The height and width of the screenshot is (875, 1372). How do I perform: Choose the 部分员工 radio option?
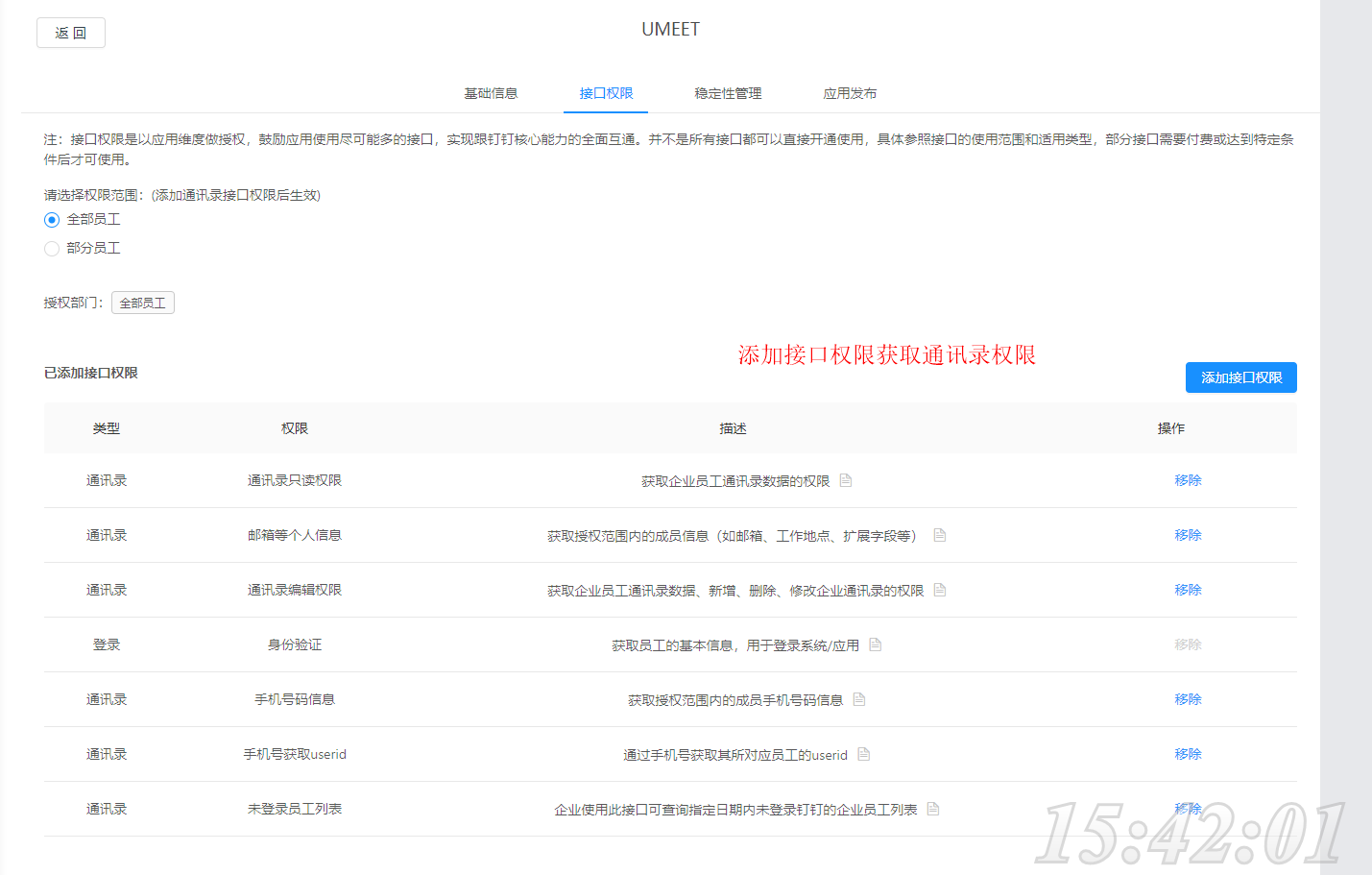52,249
